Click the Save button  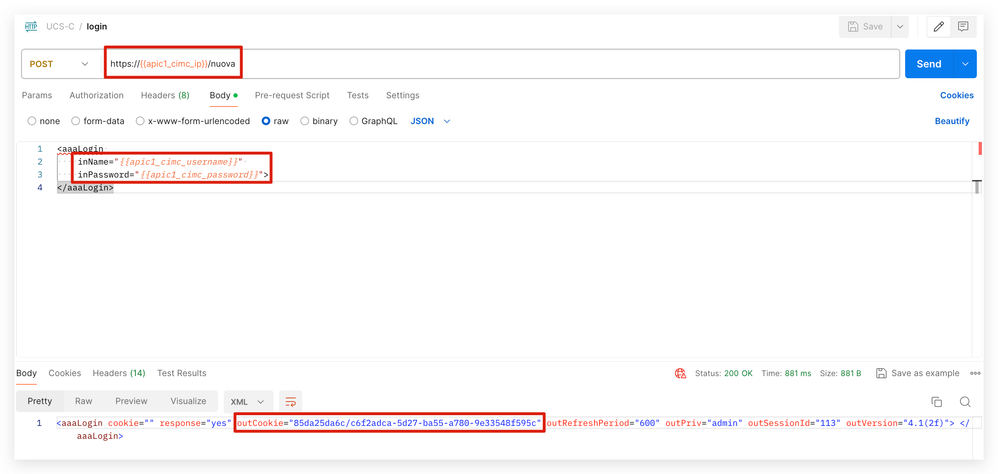pyautogui.click(x=865, y=27)
